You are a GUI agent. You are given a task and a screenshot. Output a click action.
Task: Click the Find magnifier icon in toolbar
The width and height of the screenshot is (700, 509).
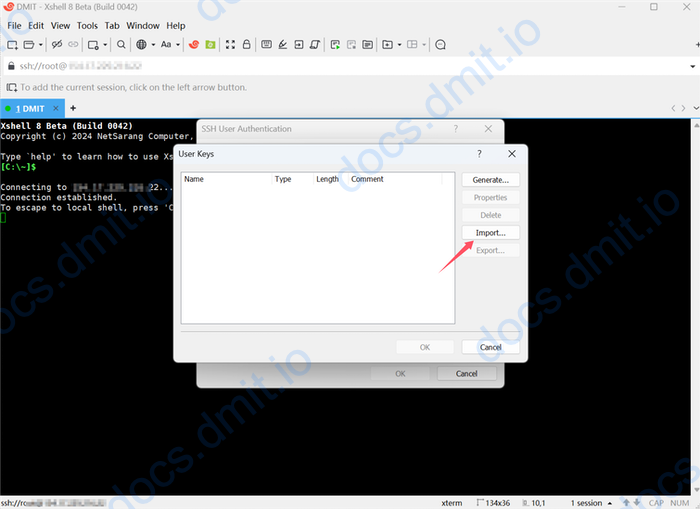pos(121,45)
